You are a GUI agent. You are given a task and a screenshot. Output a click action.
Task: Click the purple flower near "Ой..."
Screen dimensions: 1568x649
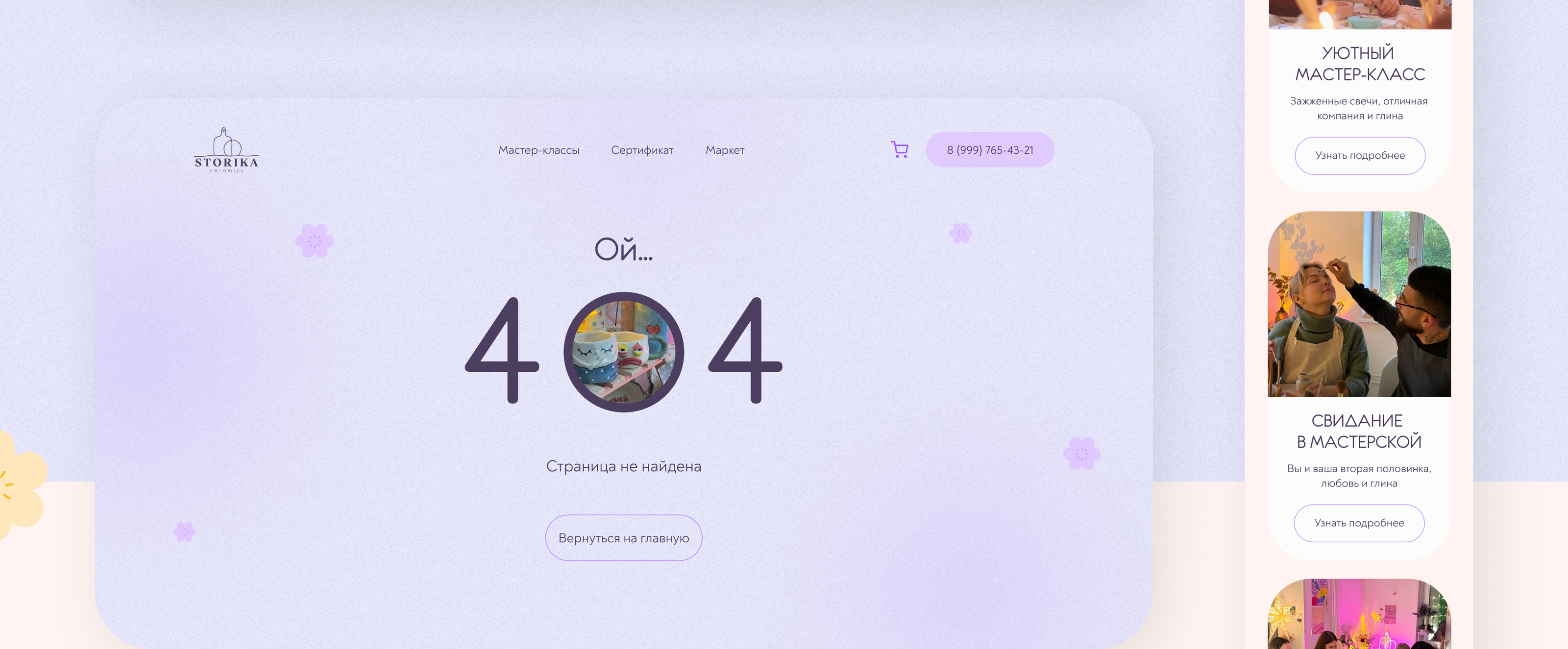pyautogui.click(x=314, y=241)
